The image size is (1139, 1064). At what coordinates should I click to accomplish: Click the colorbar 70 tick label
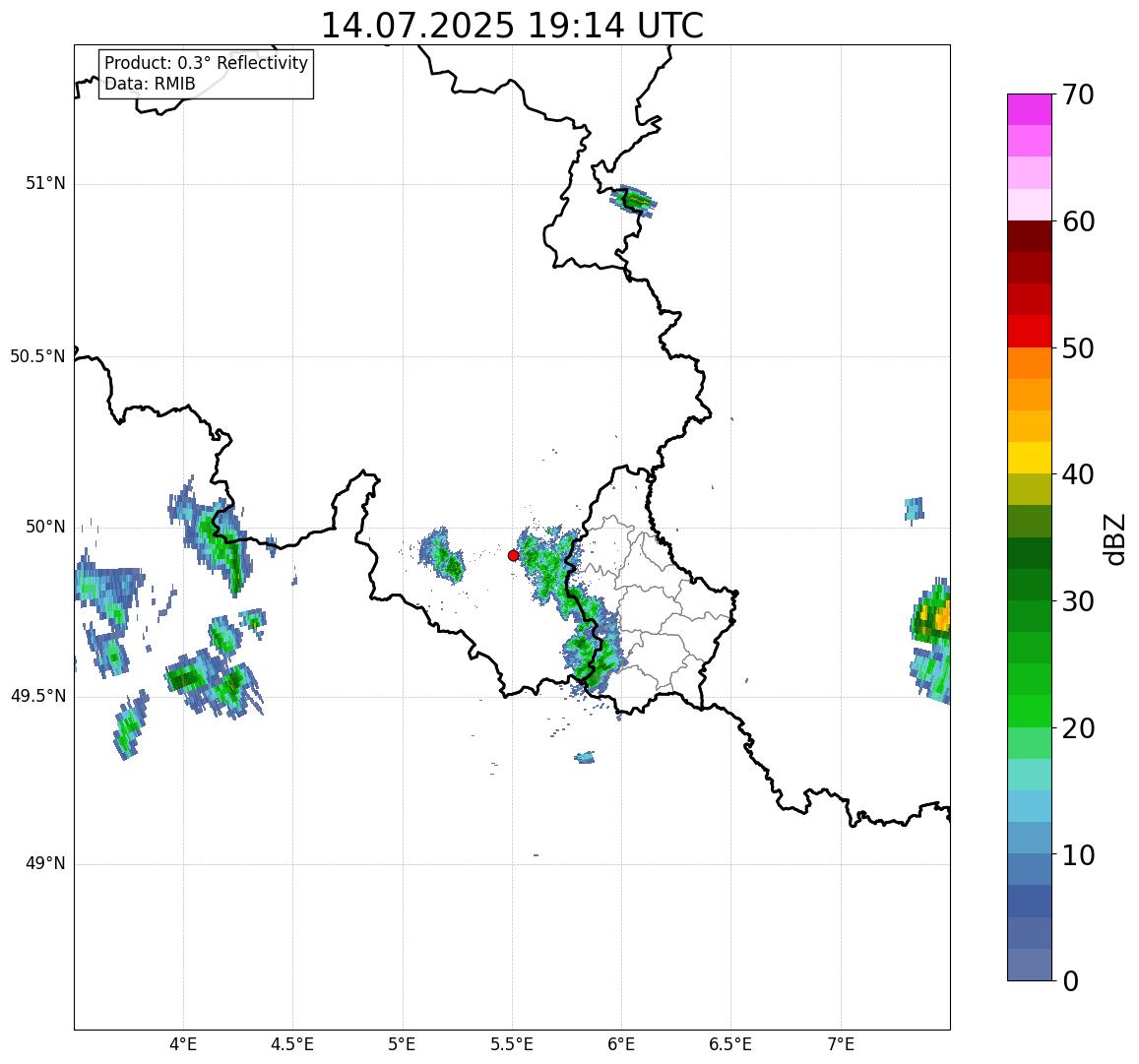click(x=1078, y=94)
